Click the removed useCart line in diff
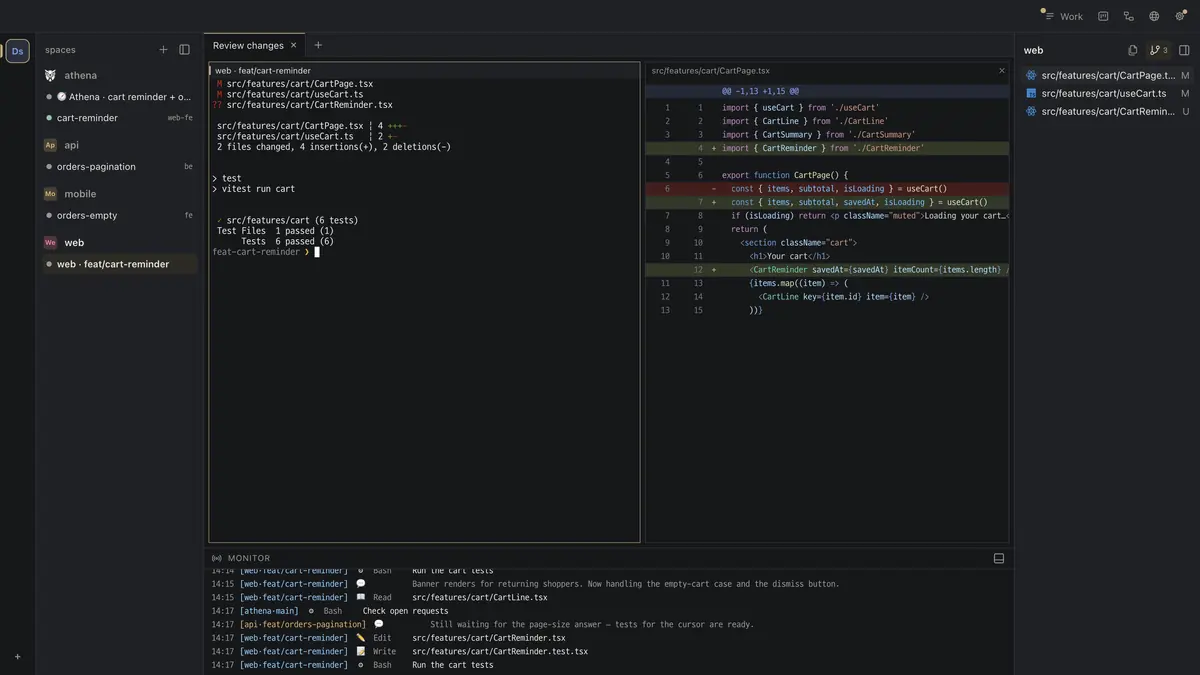This screenshot has width=1200, height=675. pos(827,189)
